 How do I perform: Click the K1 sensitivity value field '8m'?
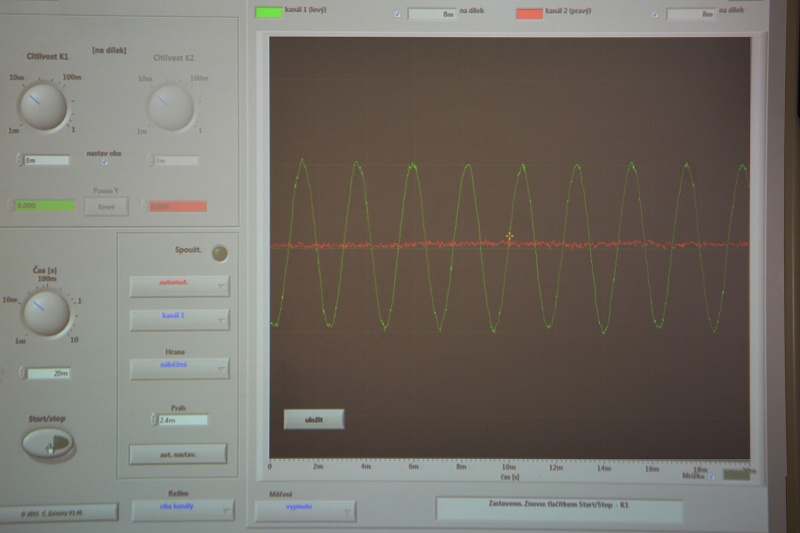click(46, 160)
